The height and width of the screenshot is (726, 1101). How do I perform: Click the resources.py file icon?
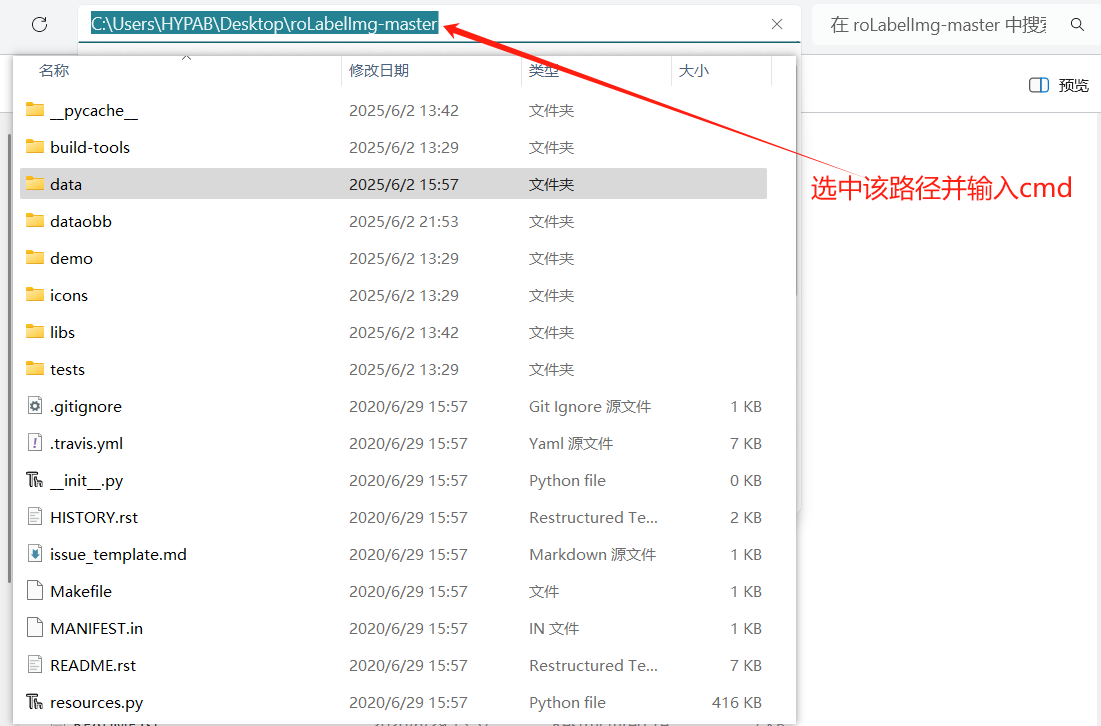click(34, 702)
